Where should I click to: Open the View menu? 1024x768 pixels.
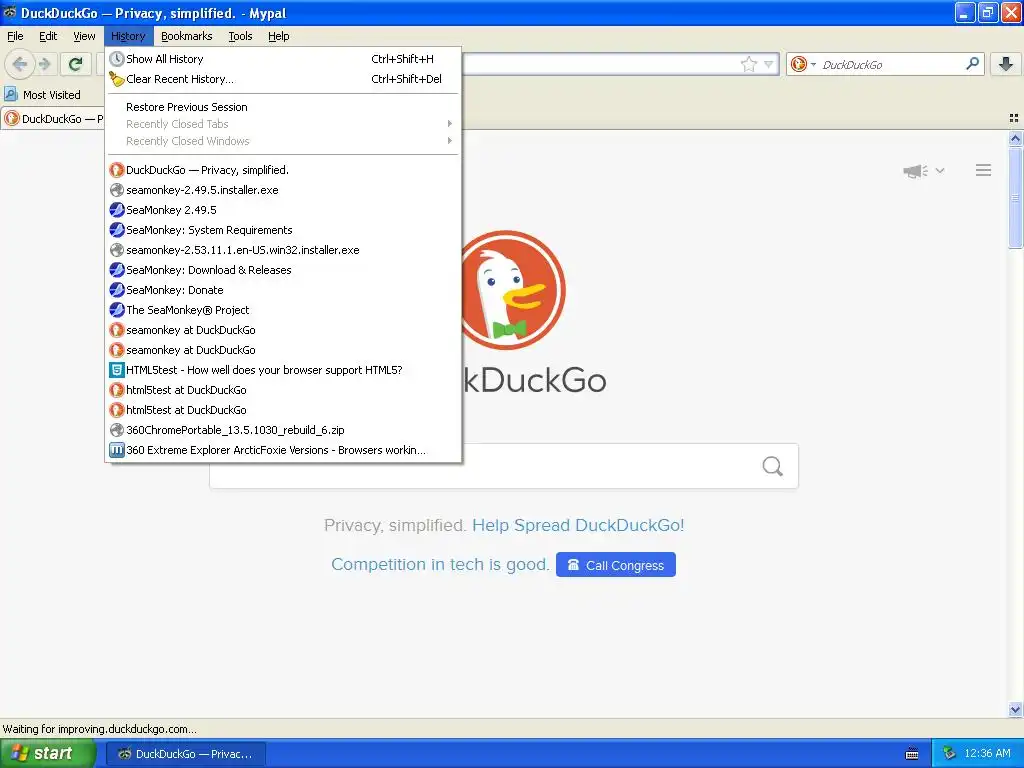(x=84, y=36)
